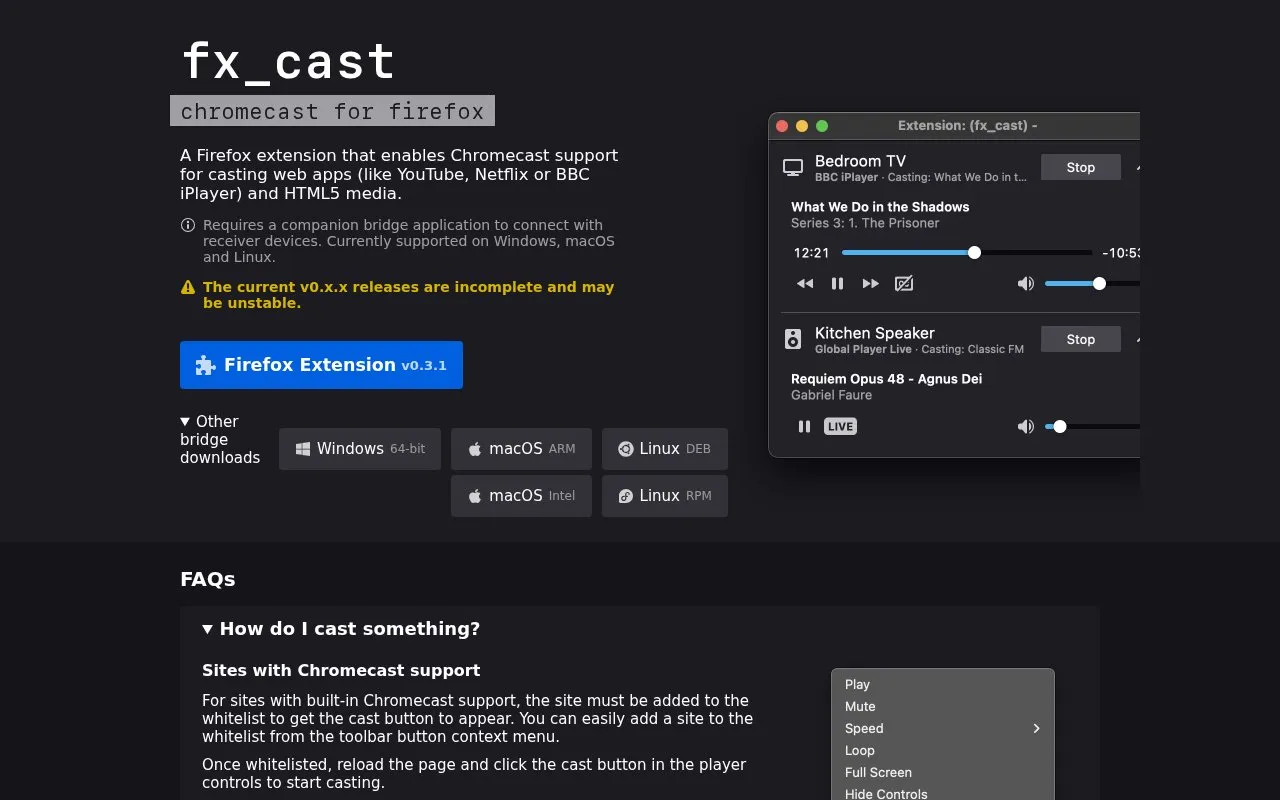Select Mute in the context menu
The image size is (1280, 800).
(x=943, y=707)
